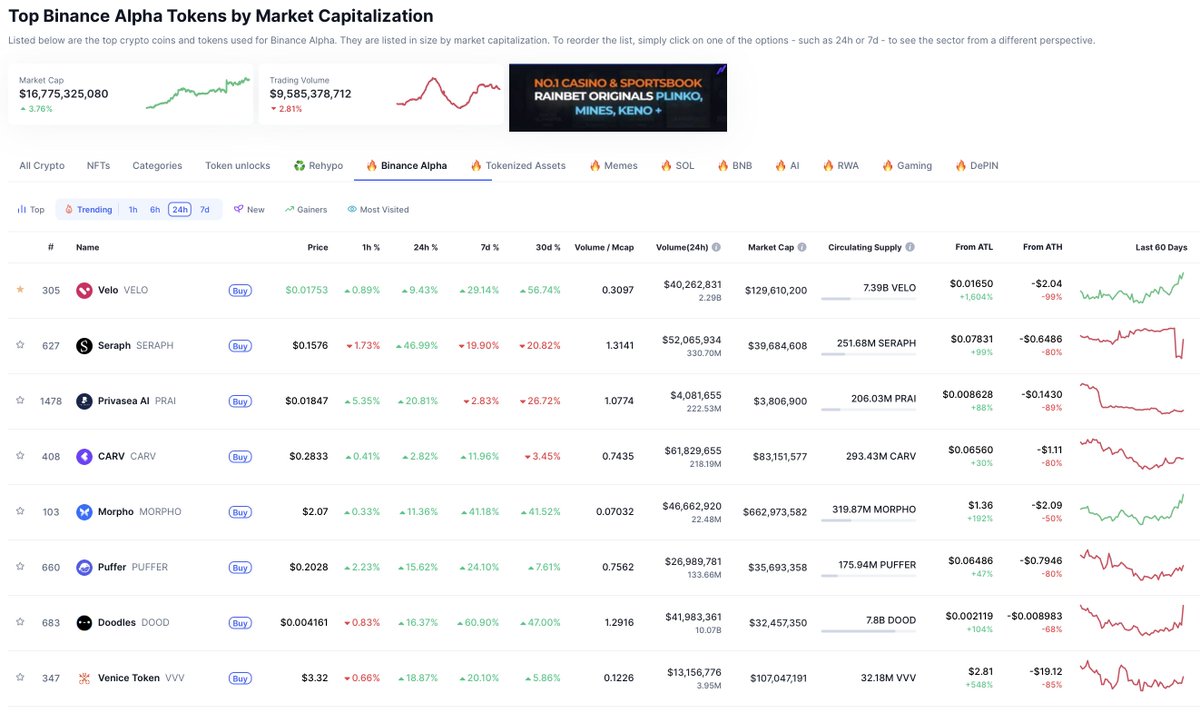This screenshot has width=1200, height=713.
Task: Click the SOL flame icon
Action: (x=666, y=166)
